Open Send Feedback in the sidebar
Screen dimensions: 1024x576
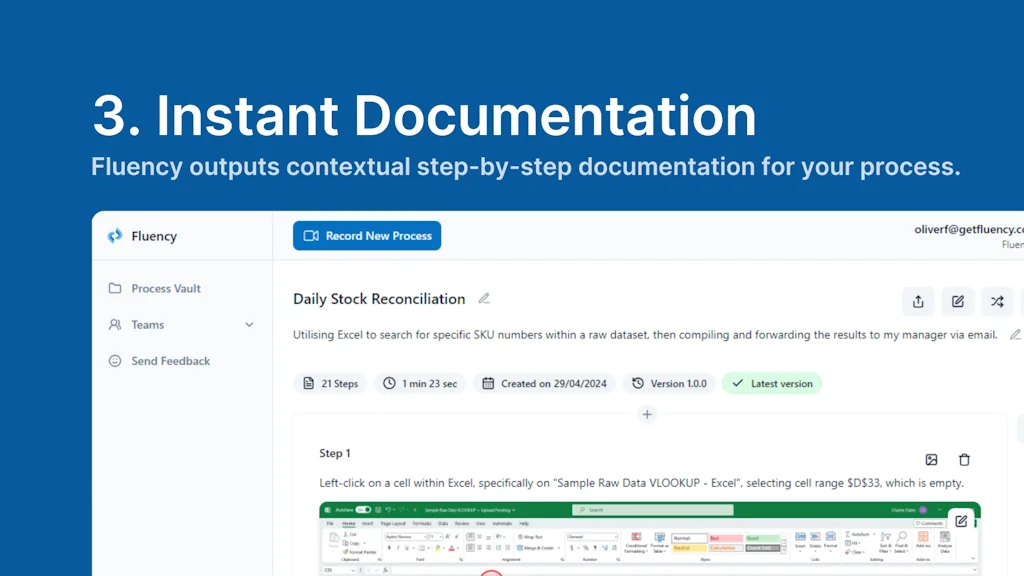(170, 361)
